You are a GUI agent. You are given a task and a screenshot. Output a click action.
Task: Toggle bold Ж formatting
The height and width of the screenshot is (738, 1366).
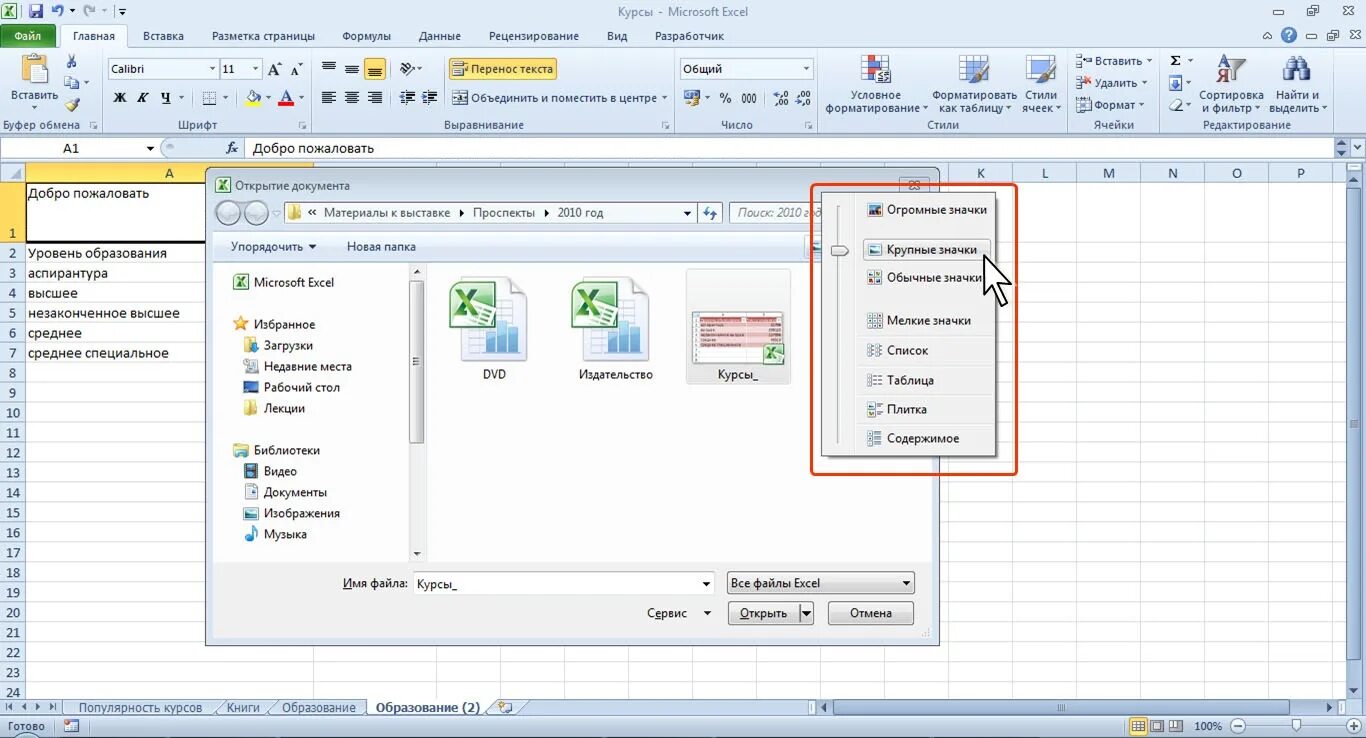120,98
